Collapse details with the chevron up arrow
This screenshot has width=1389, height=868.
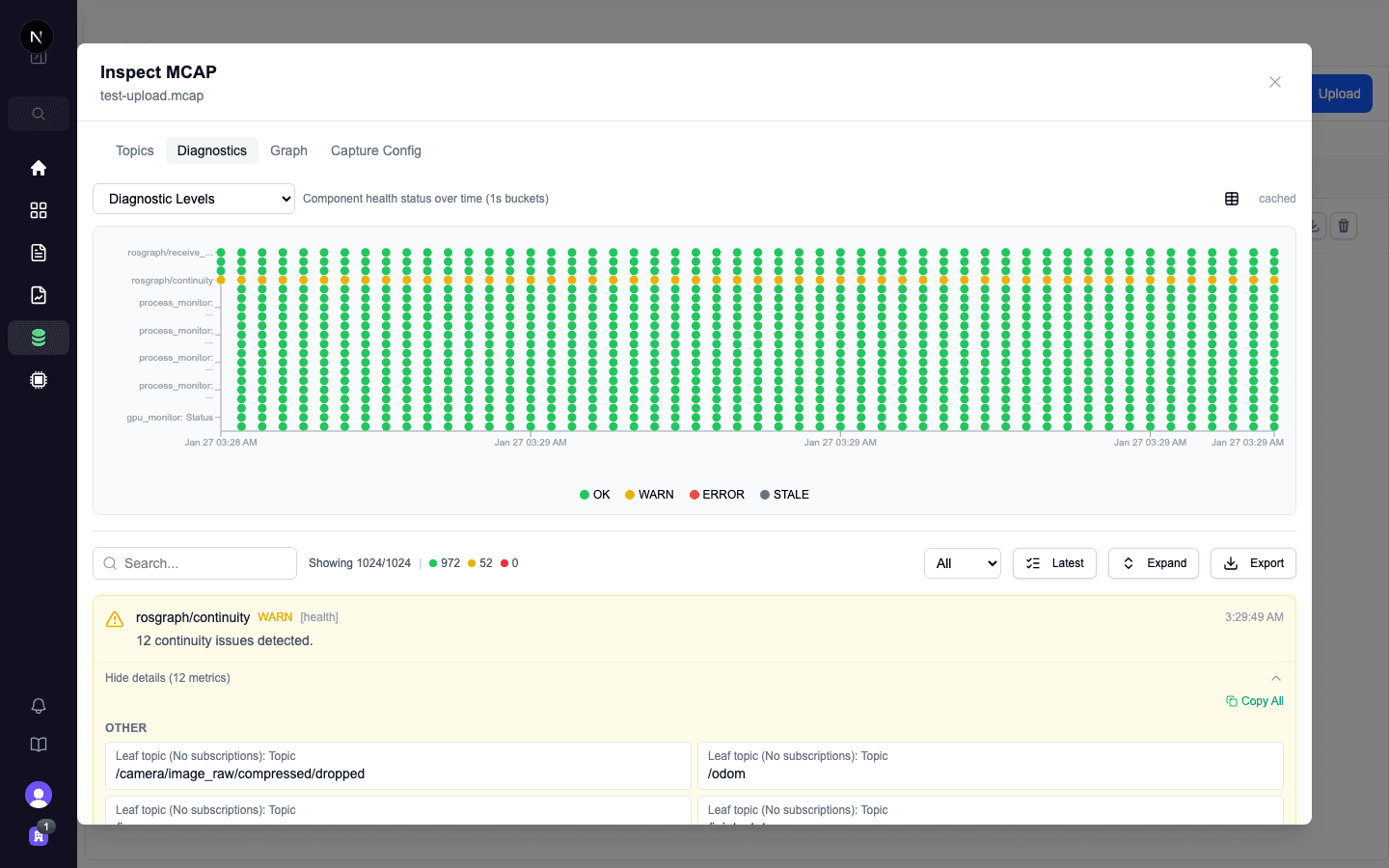(x=1276, y=678)
